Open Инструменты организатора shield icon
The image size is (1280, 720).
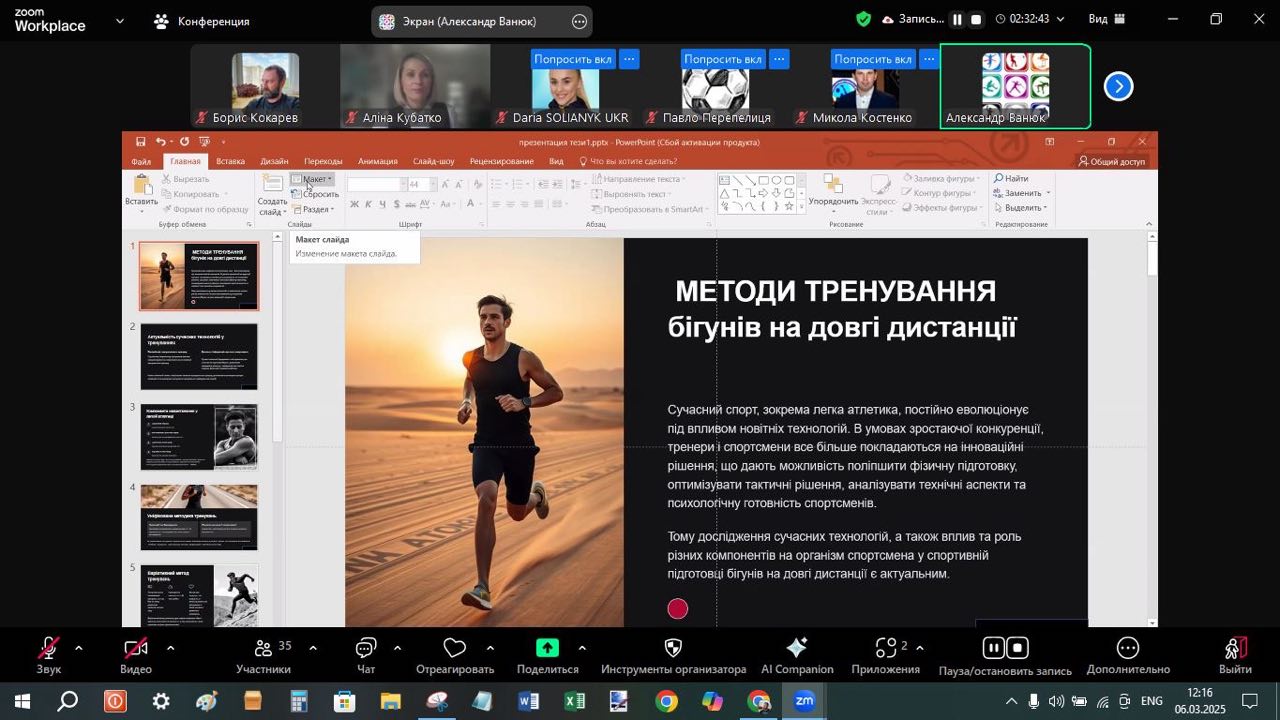(x=673, y=648)
